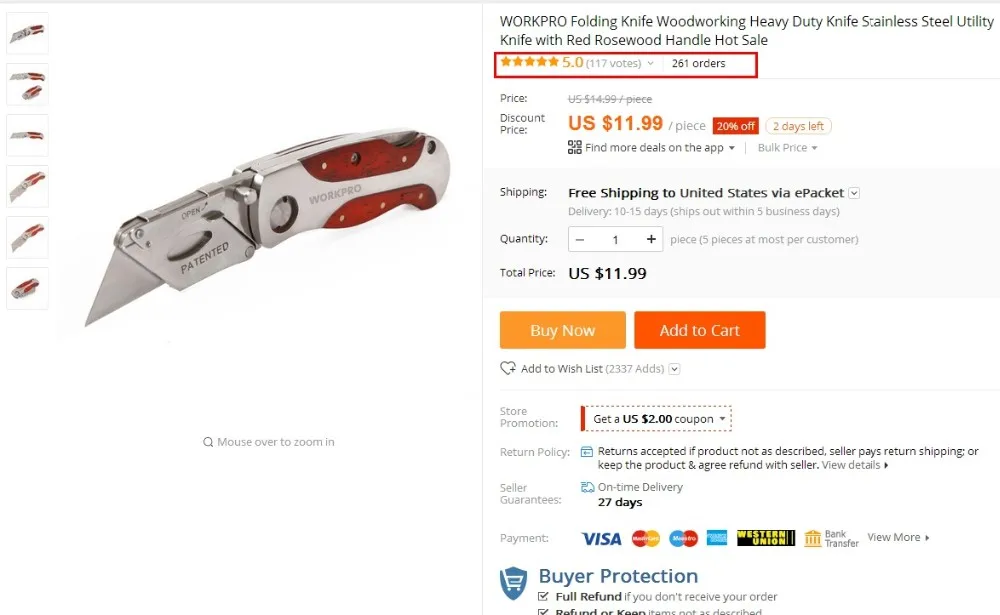Toggle the Full Refund checkbox
1000x615 pixels.
pos(543,596)
